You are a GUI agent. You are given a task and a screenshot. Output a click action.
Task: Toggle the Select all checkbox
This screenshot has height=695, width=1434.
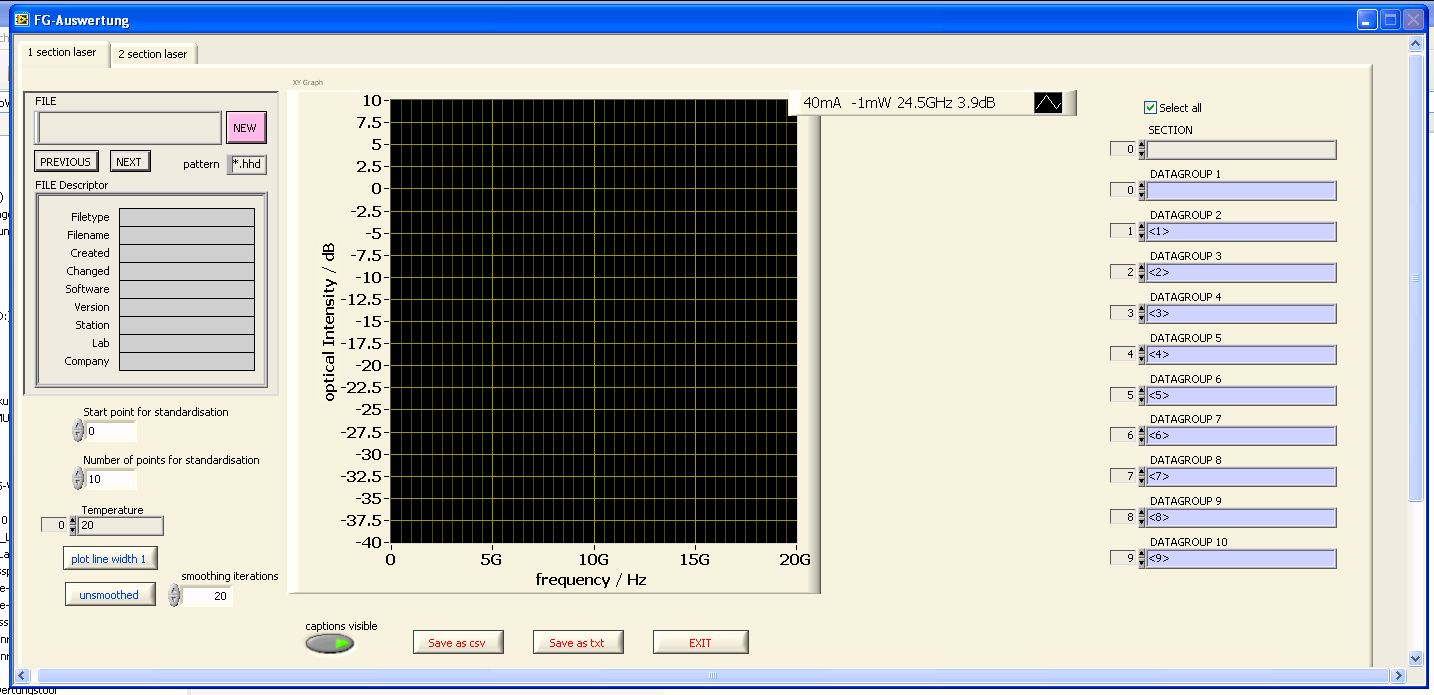pyautogui.click(x=1150, y=107)
